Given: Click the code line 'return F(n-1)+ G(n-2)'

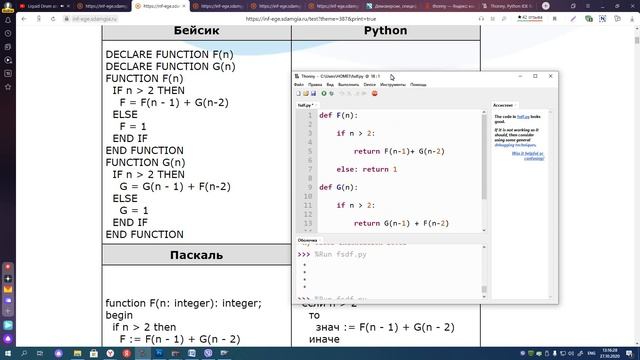Looking at the screenshot, I should click(x=399, y=151).
